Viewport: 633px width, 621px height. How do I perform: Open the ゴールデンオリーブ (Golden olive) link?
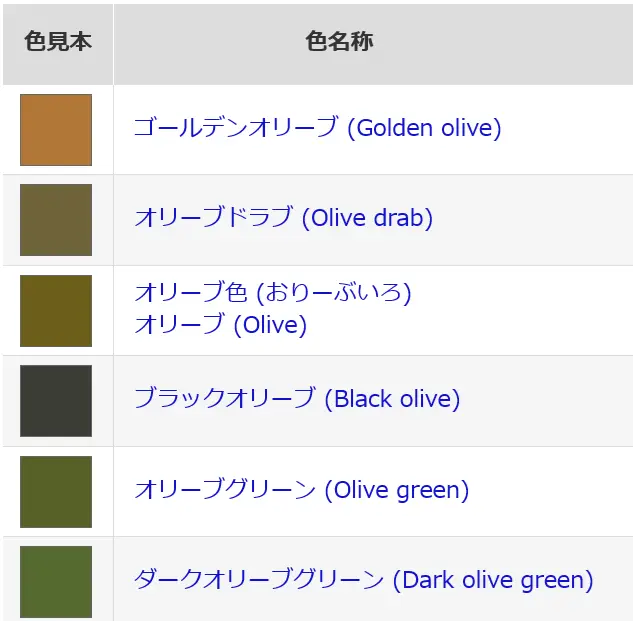pyautogui.click(x=318, y=128)
